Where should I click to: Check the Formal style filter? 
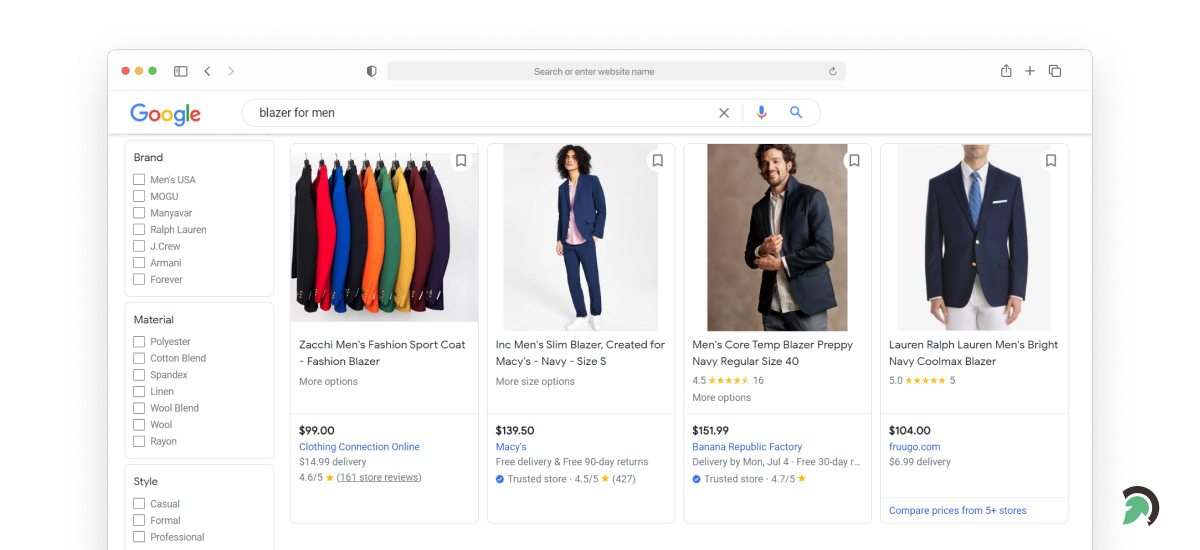click(139, 520)
